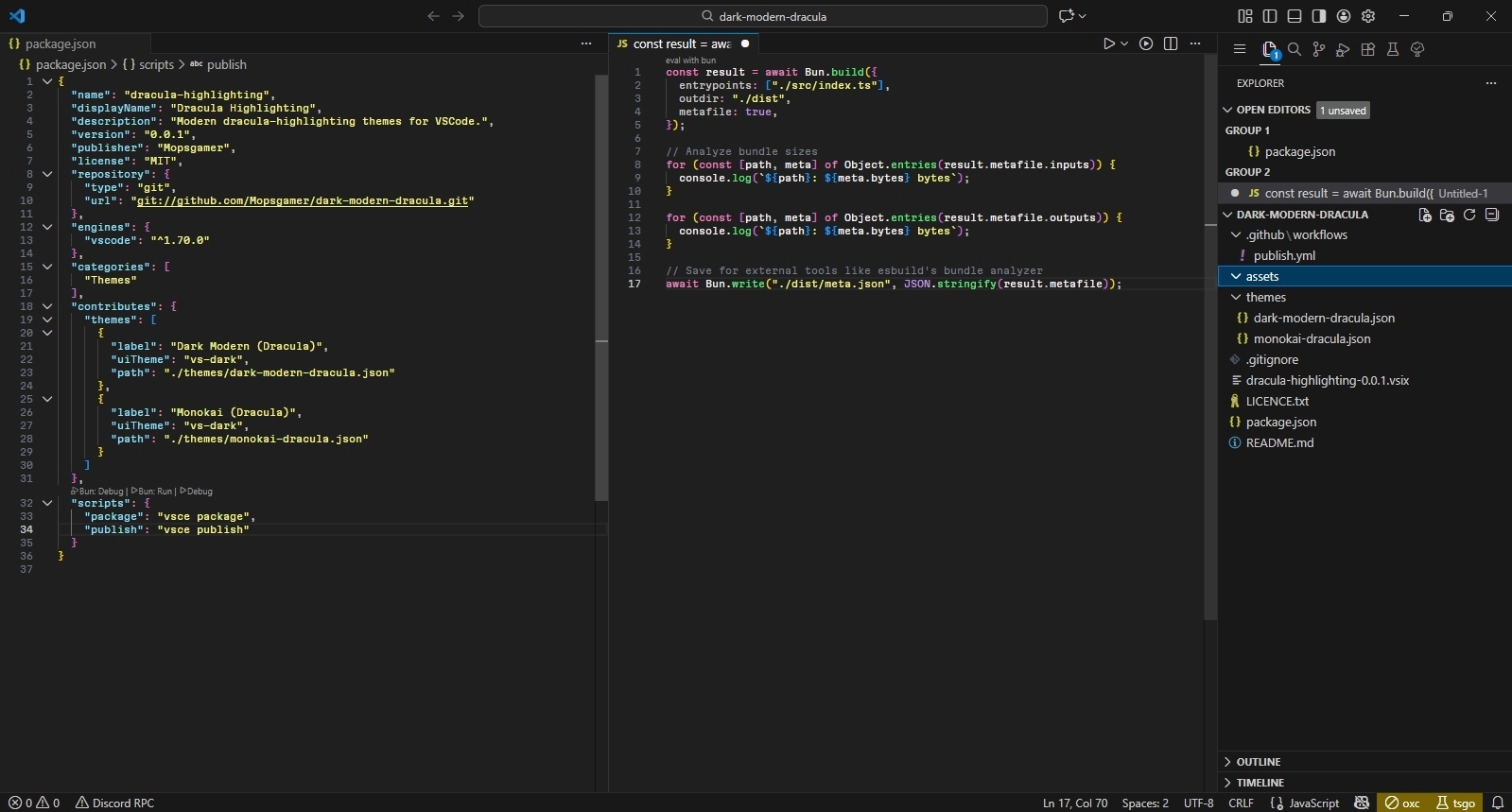Image resolution: width=1512 pixels, height=812 pixels.
Task: Click the tsgo status bar item
Action: point(1456,803)
